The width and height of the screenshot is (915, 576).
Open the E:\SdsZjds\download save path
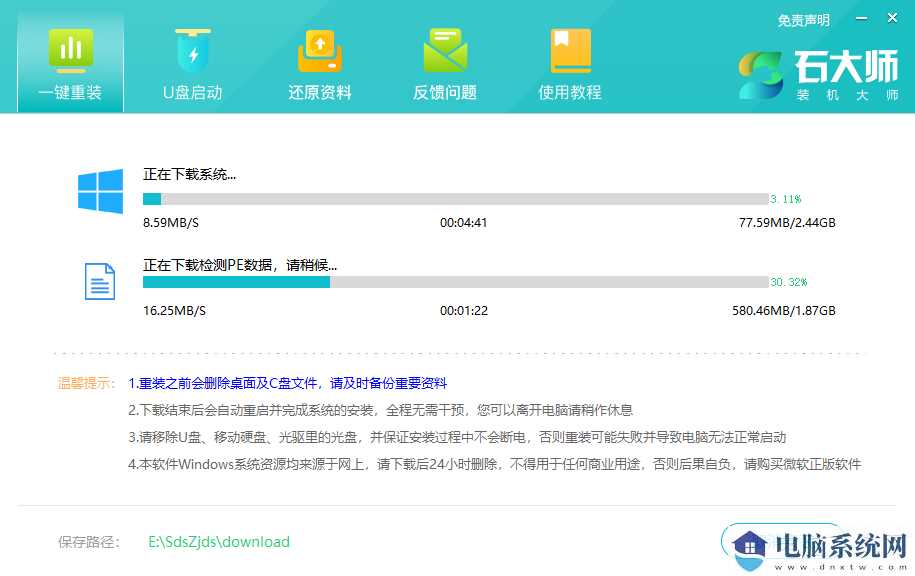(219, 542)
